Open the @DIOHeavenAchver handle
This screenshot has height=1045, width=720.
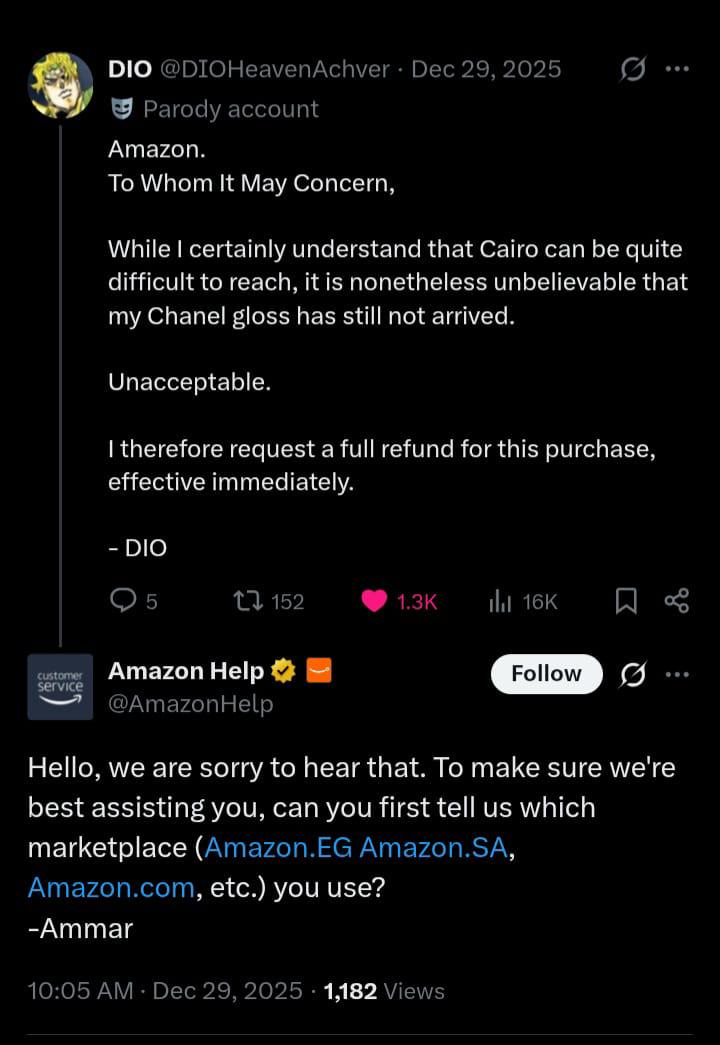(x=274, y=69)
